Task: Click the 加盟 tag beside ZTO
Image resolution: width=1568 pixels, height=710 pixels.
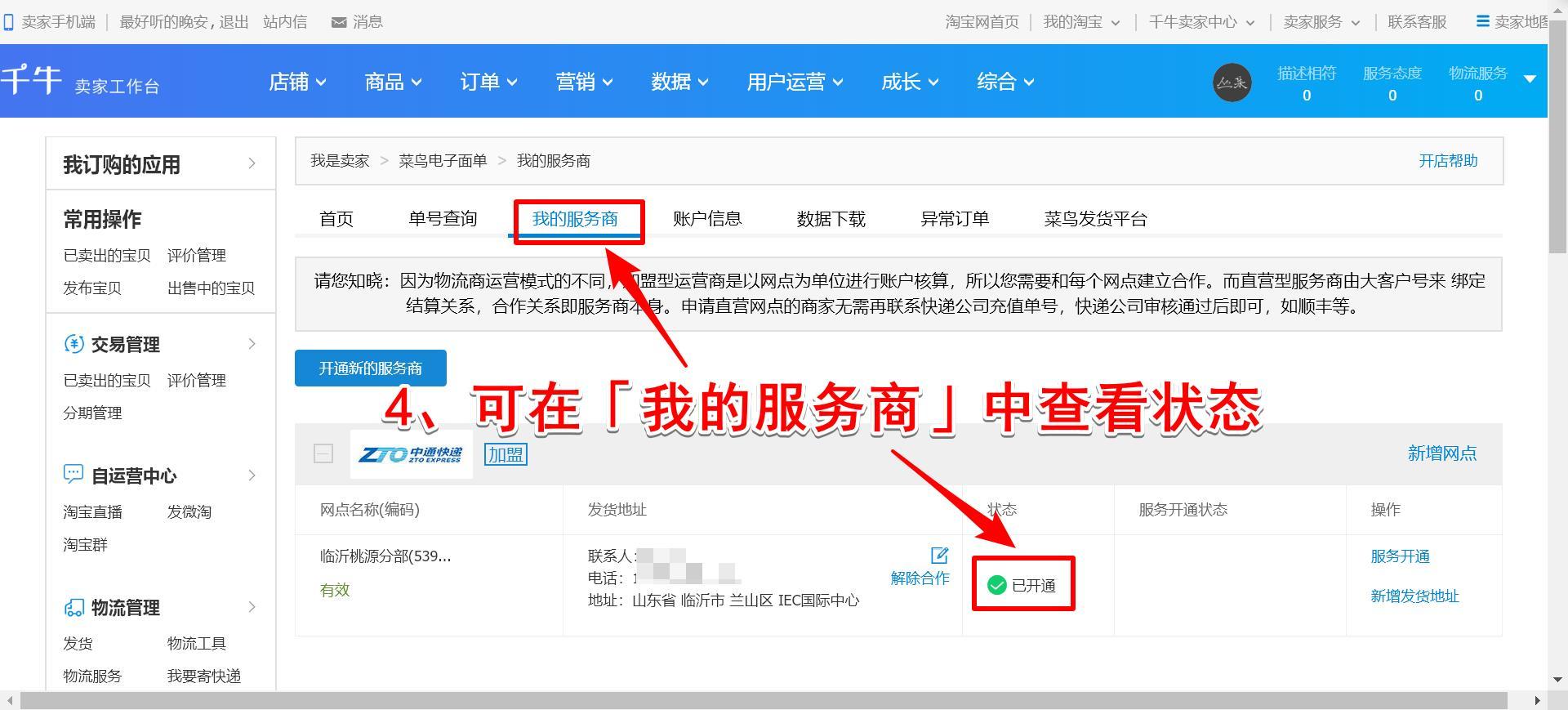Action: point(506,454)
